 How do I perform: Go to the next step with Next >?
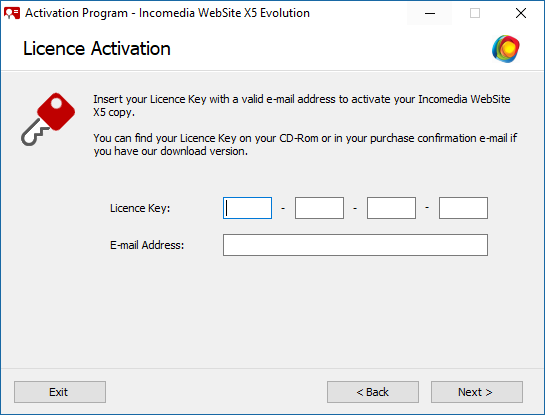click(477, 392)
